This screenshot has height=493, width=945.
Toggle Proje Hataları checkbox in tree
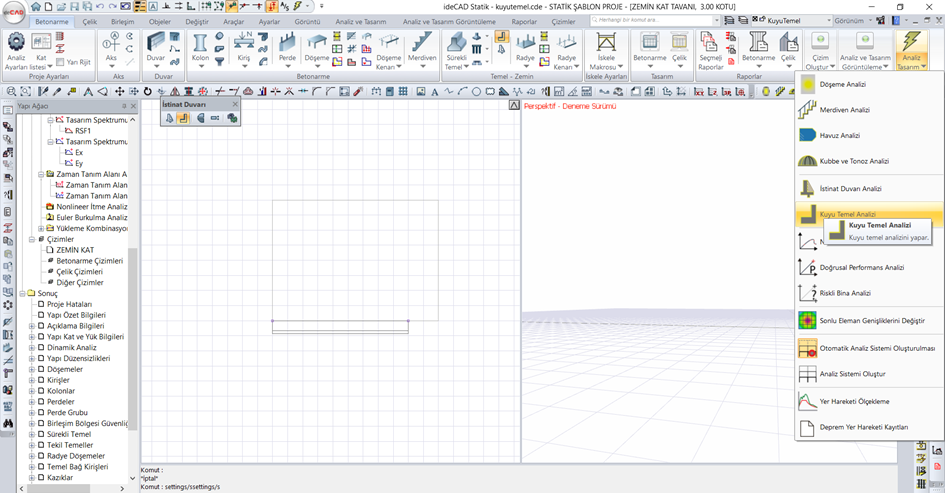pos(41,304)
